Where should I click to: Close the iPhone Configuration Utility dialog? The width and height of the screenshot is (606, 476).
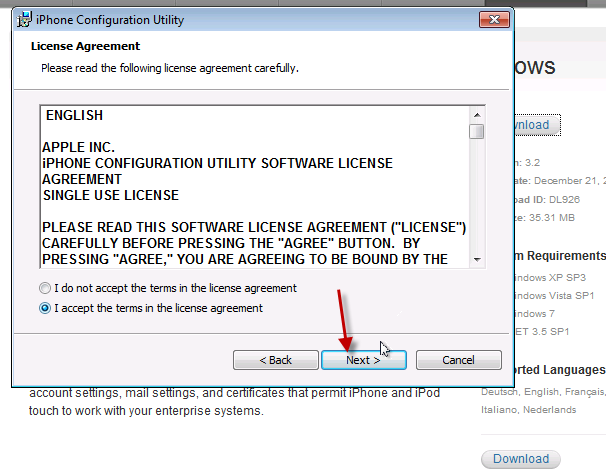[490, 19]
